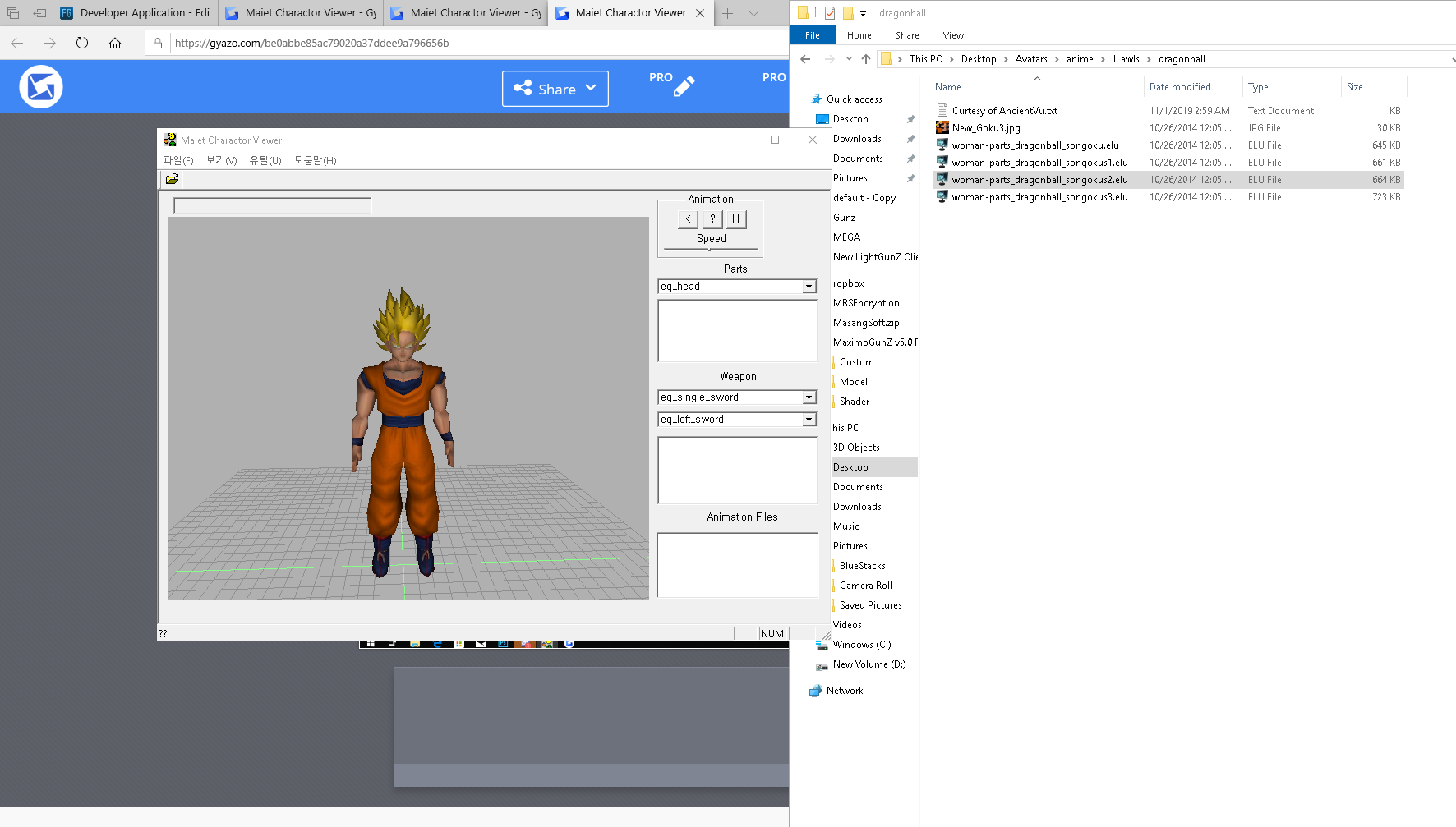Viewport: 1456px width, 827px height.
Task: Close the active Maiet Charactor Viewer tab
Action: point(700,13)
